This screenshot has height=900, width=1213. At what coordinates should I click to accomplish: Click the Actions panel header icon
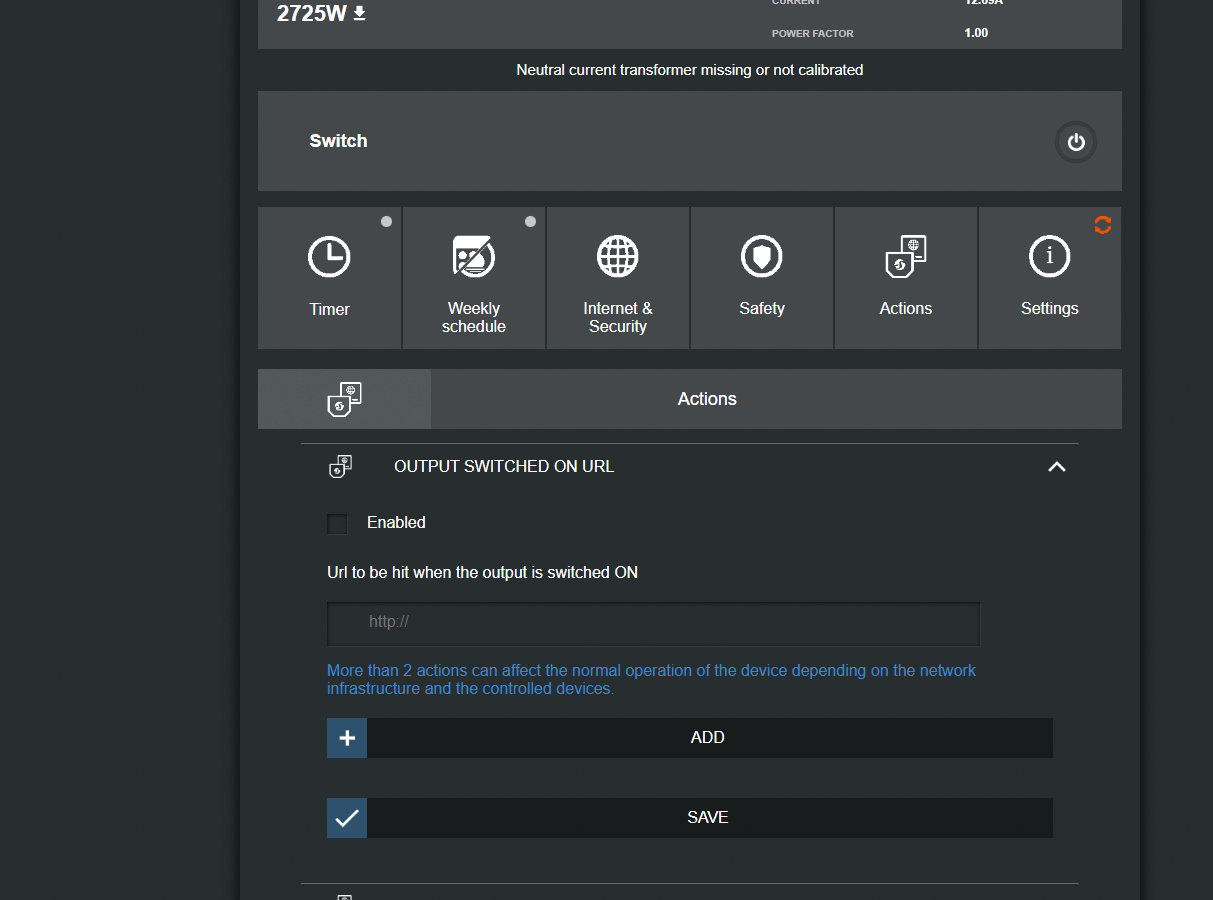344,399
